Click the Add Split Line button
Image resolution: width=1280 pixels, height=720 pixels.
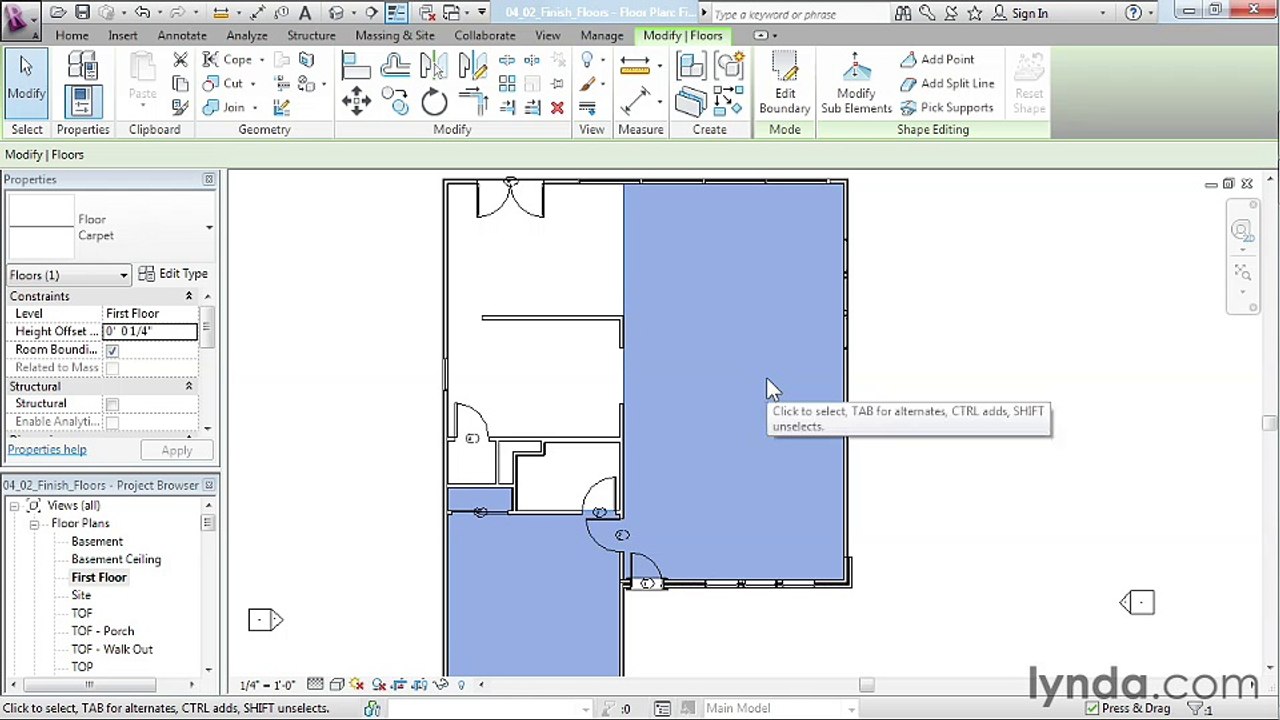[x=947, y=84]
